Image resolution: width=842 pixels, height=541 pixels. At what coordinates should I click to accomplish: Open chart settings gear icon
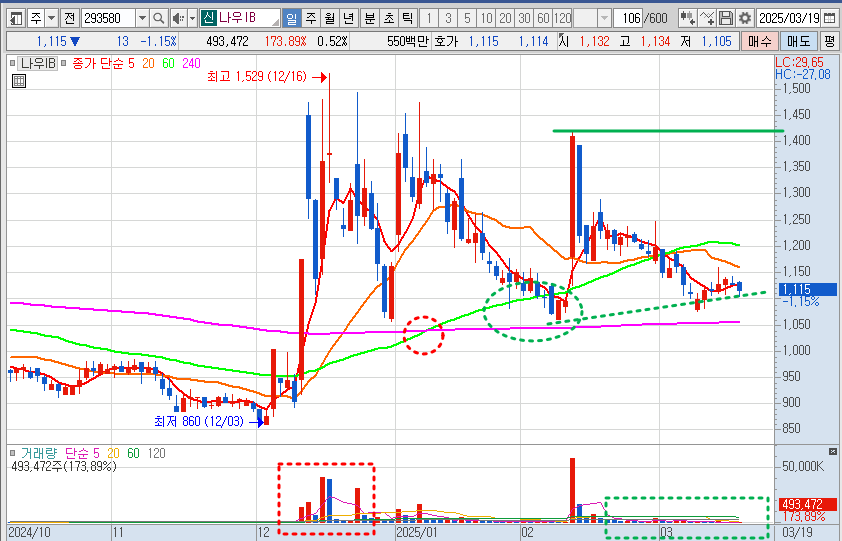(x=744, y=18)
